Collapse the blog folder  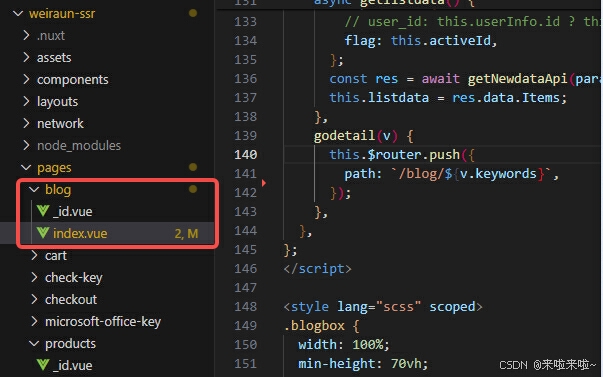34,189
